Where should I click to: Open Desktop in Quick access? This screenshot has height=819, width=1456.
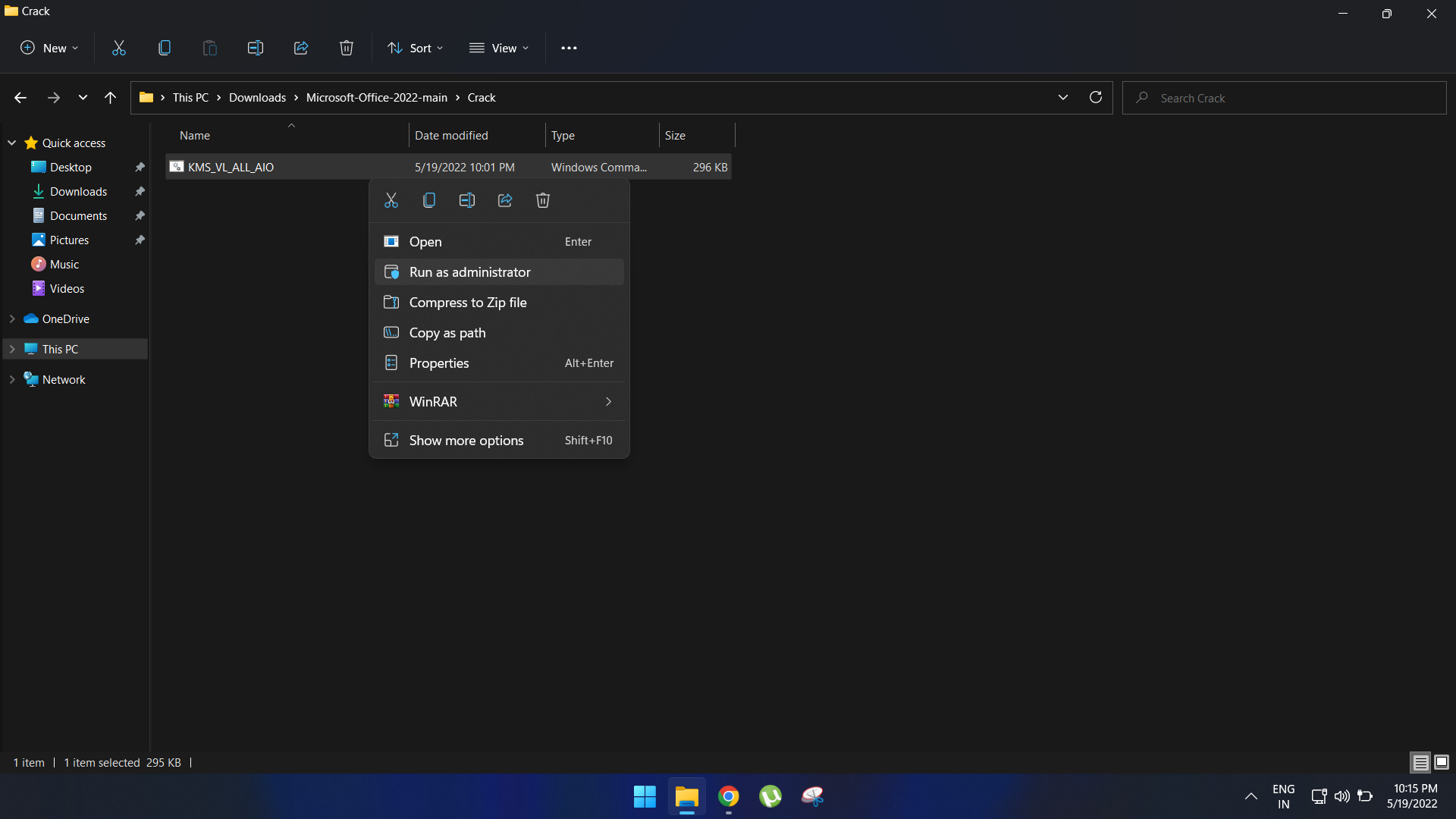pyautogui.click(x=71, y=167)
